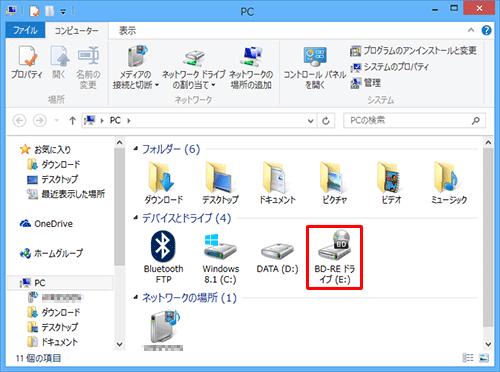Click the search magnifier icon

[476, 120]
